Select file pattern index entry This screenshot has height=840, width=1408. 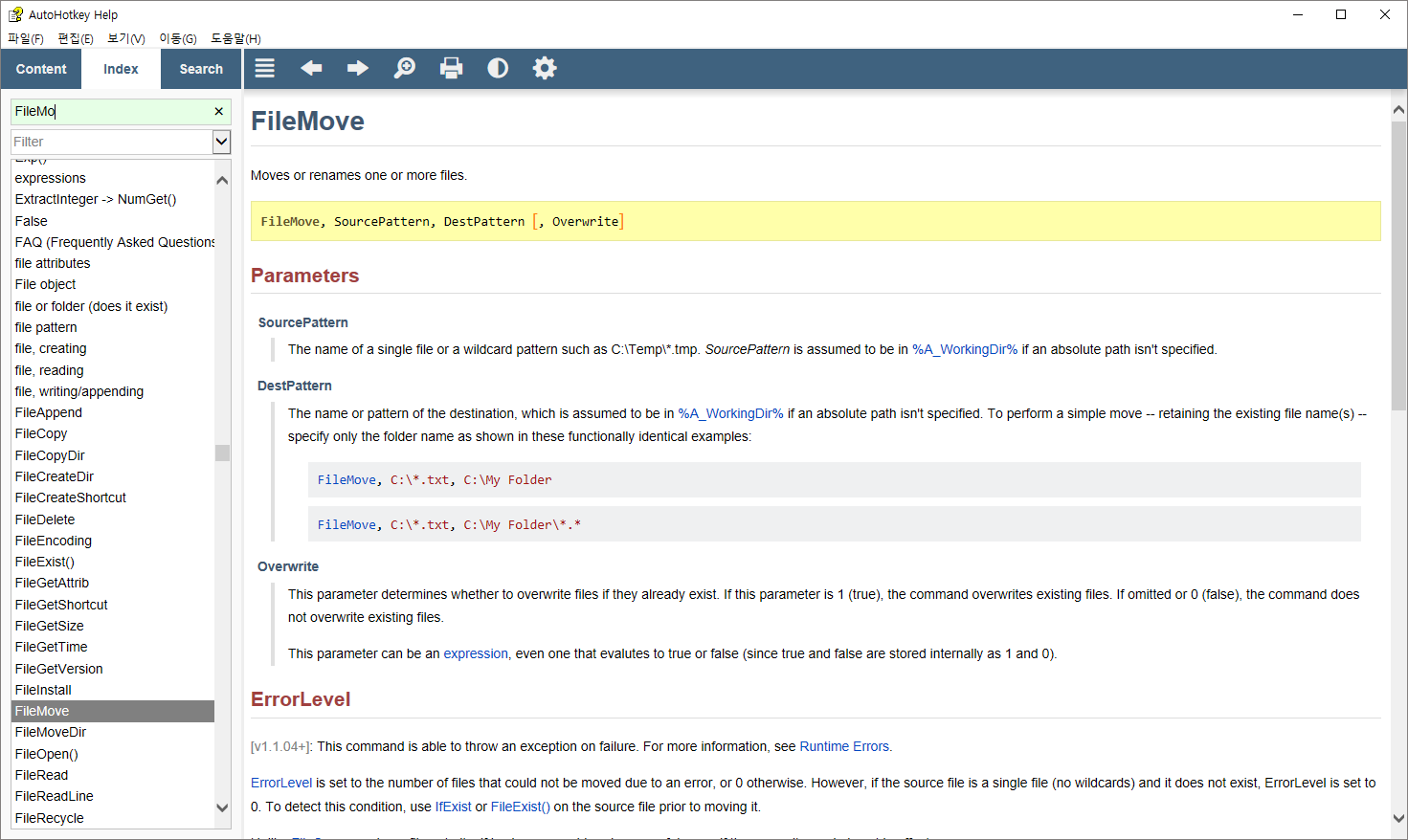113,327
